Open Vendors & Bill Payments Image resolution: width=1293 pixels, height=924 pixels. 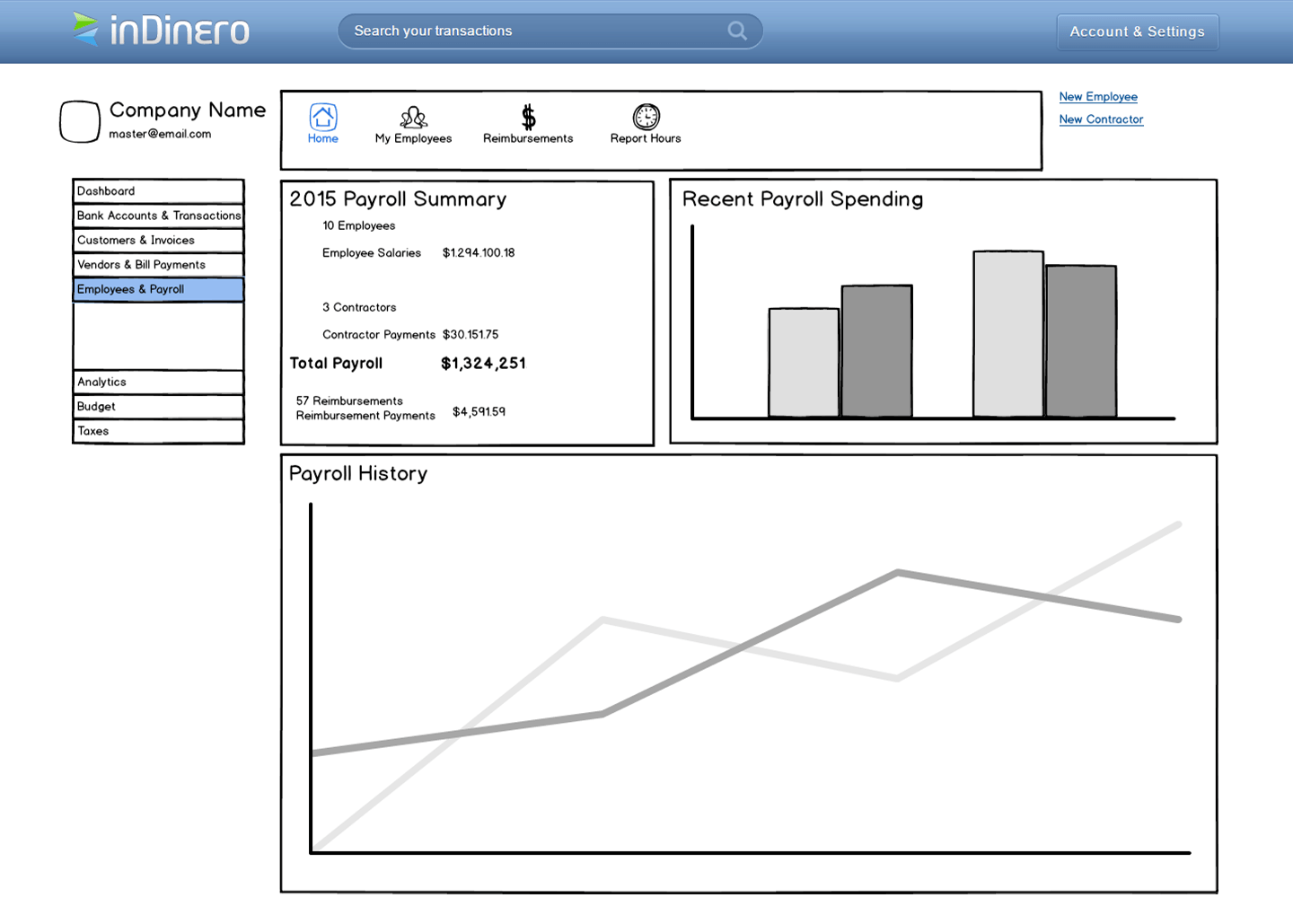click(x=158, y=265)
